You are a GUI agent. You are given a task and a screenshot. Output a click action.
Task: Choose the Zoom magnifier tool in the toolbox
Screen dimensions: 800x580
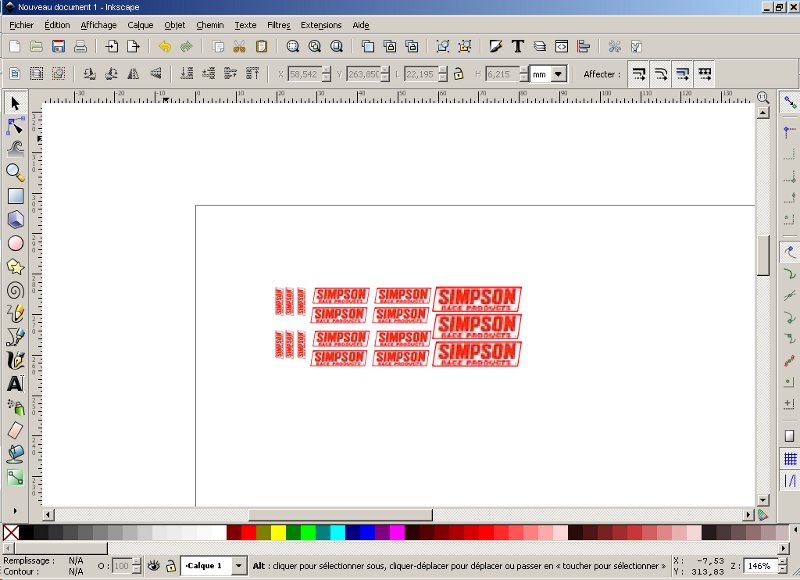[15, 172]
